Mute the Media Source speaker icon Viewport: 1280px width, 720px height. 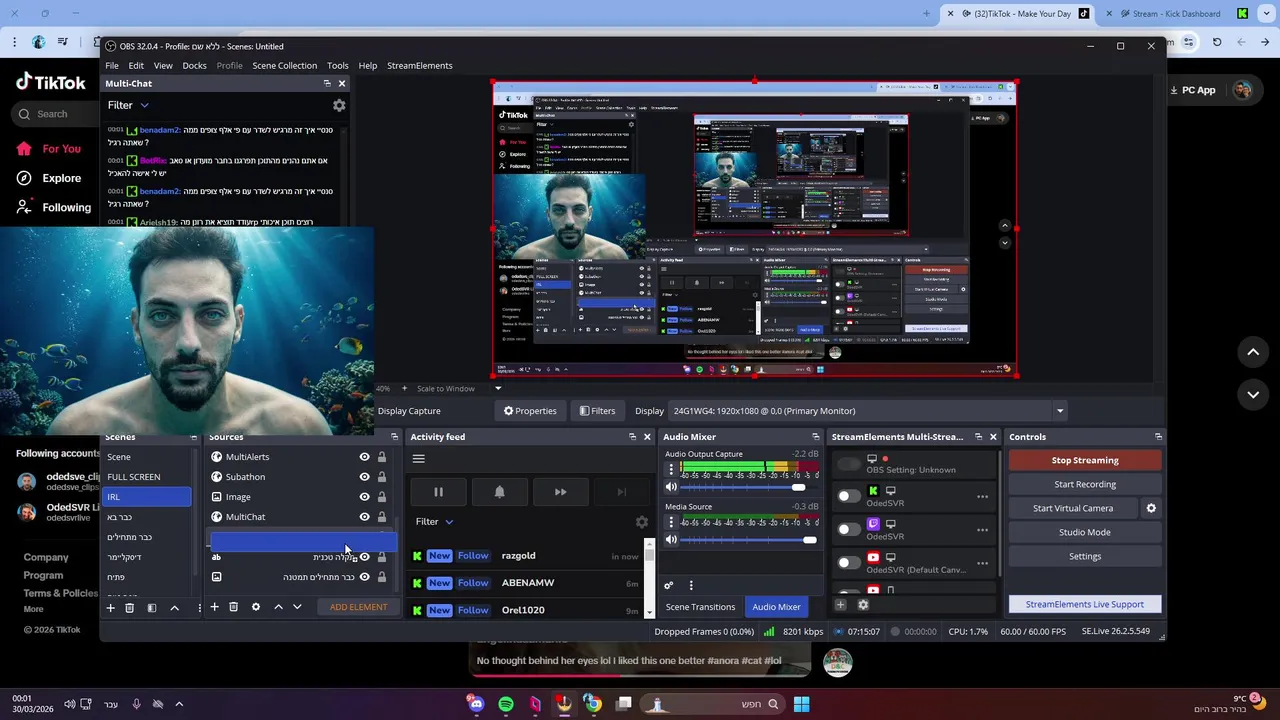click(x=671, y=540)
